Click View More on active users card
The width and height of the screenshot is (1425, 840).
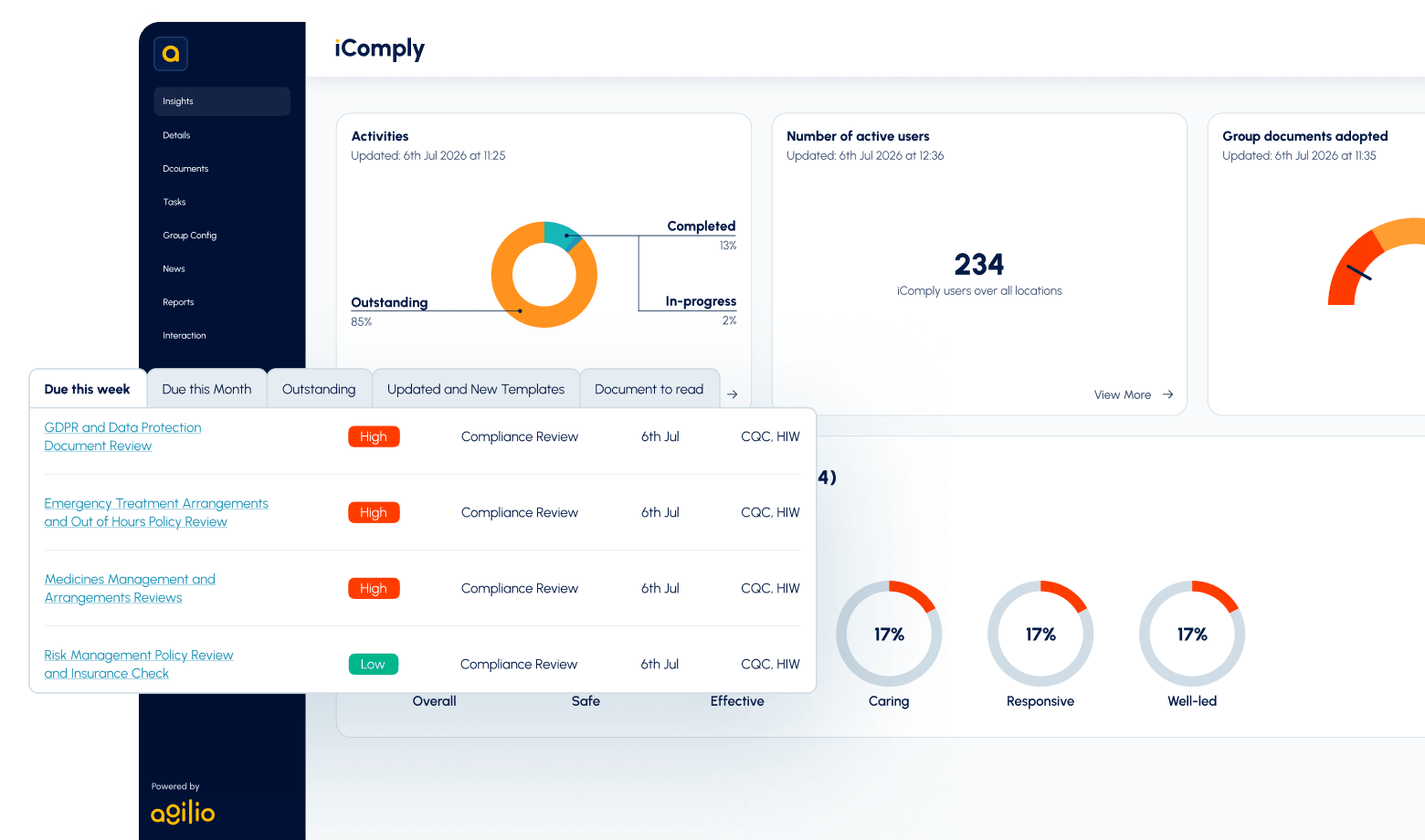pyautogui.click(x=1123, y=394)
